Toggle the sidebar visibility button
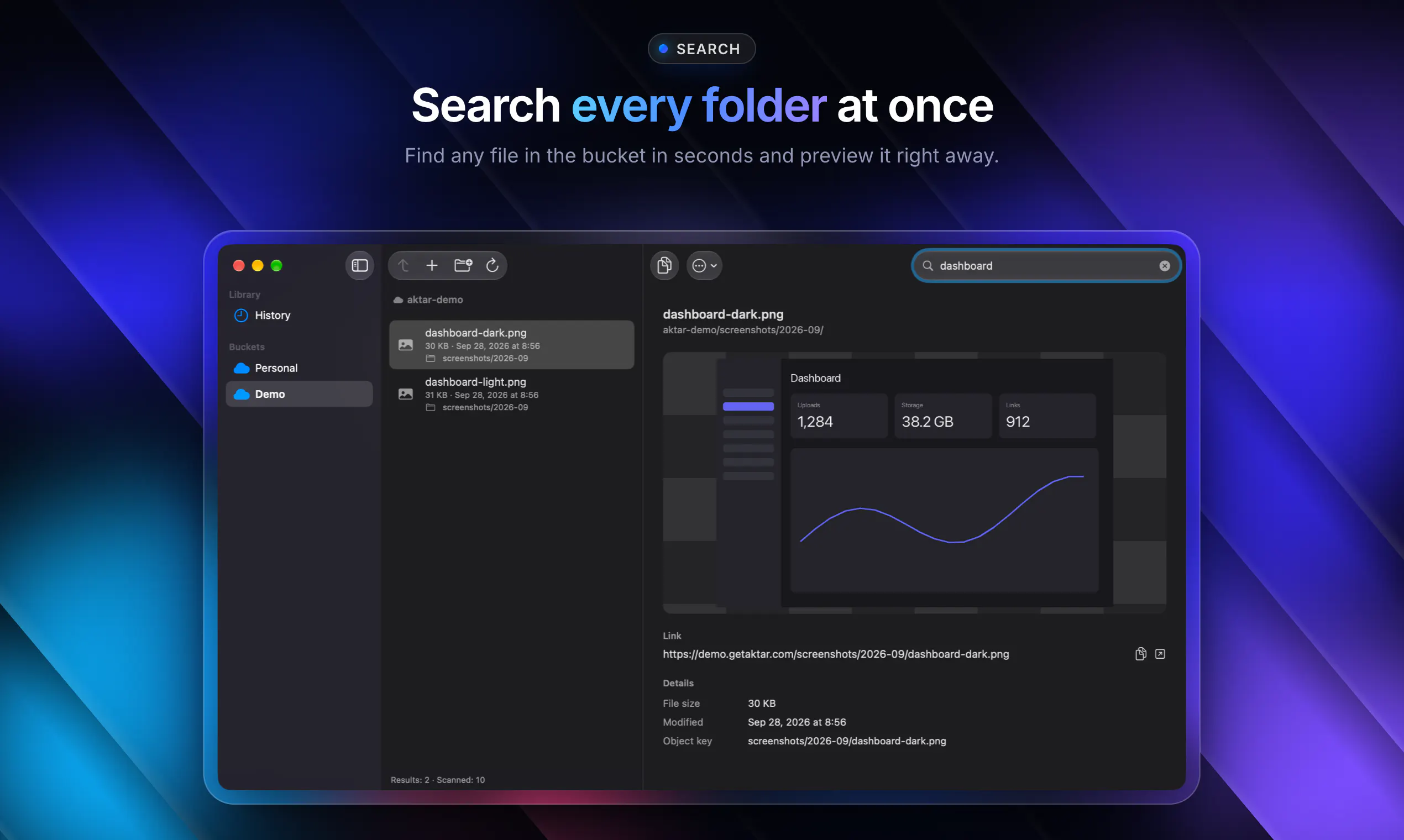The width and height of the screenshot is (1404, 840). 359,265
